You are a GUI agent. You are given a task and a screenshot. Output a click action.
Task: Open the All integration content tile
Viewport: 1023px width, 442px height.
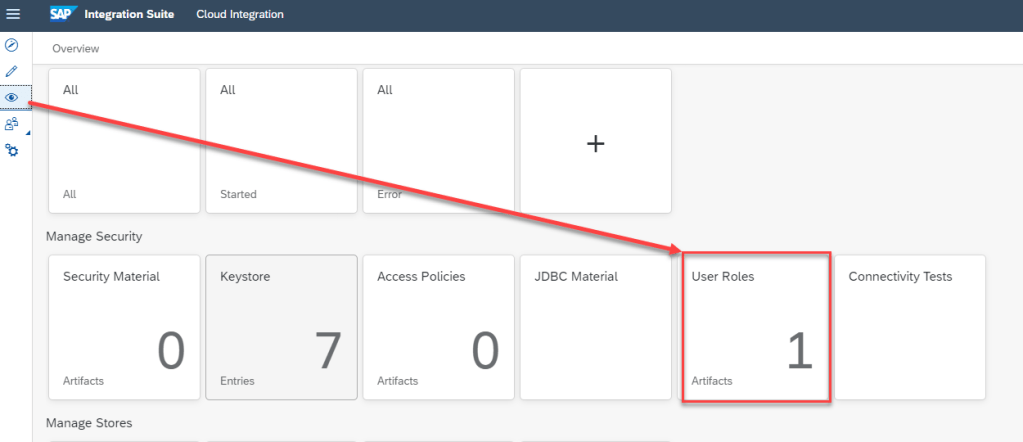point(124,141)
